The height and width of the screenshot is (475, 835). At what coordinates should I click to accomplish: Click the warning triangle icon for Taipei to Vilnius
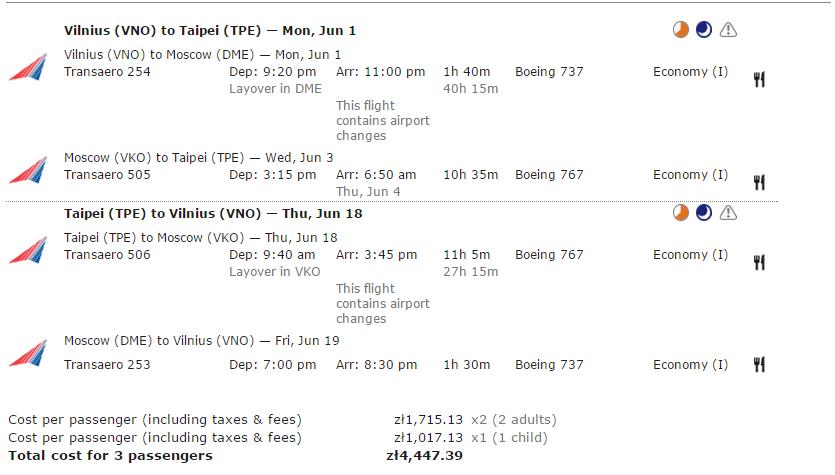[728, 213]
